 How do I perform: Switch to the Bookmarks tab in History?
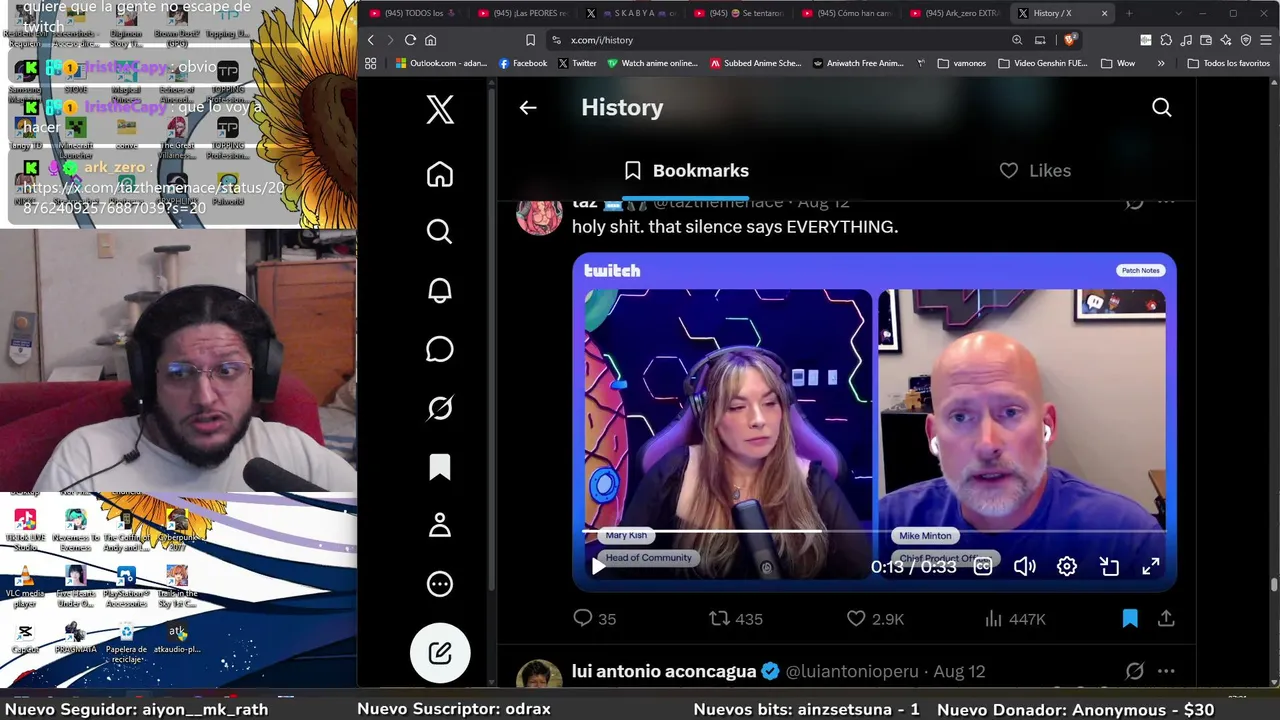pos(686,171)
